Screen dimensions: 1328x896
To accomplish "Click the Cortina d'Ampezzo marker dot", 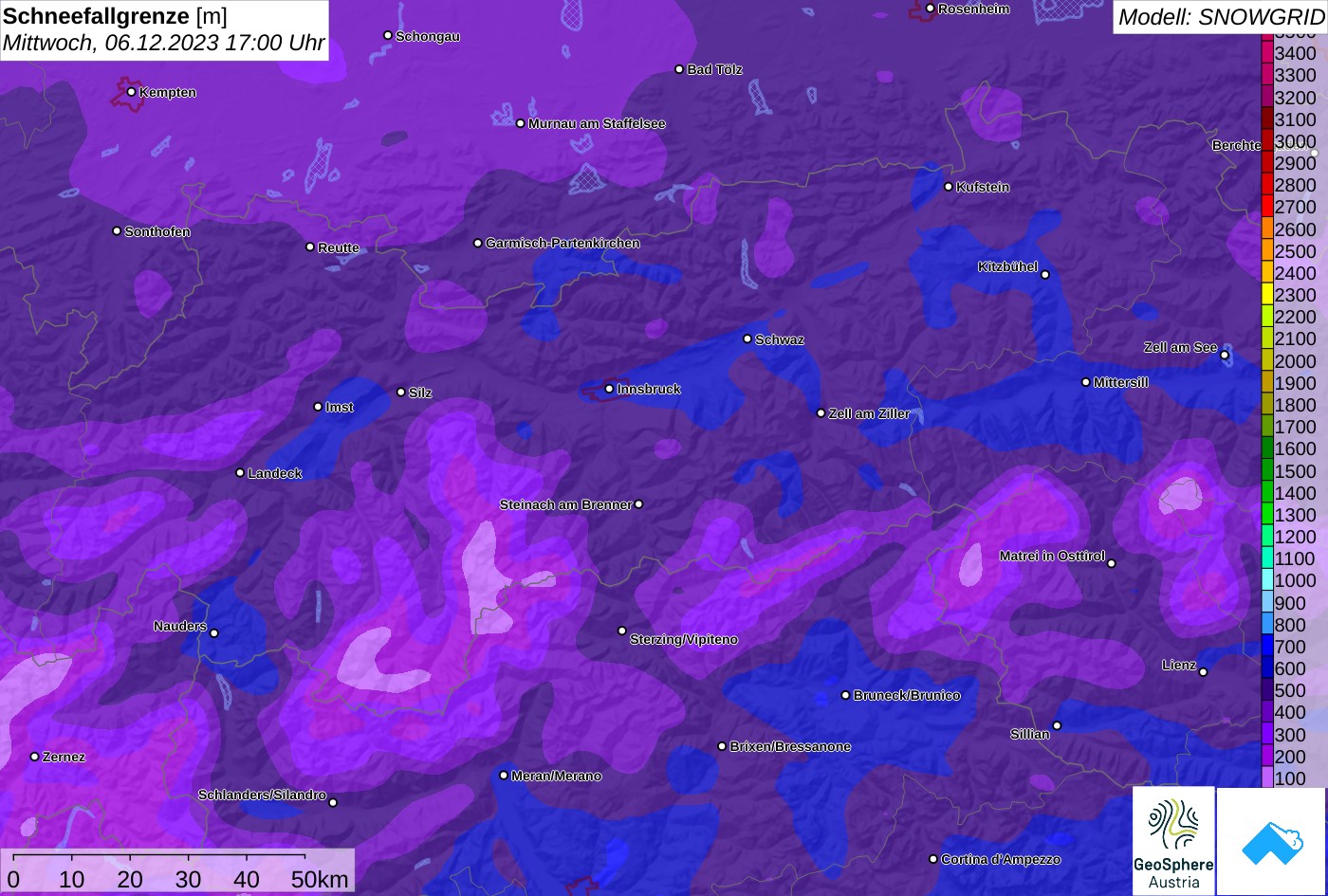I will pyautogui.click(x=932, y=859).
